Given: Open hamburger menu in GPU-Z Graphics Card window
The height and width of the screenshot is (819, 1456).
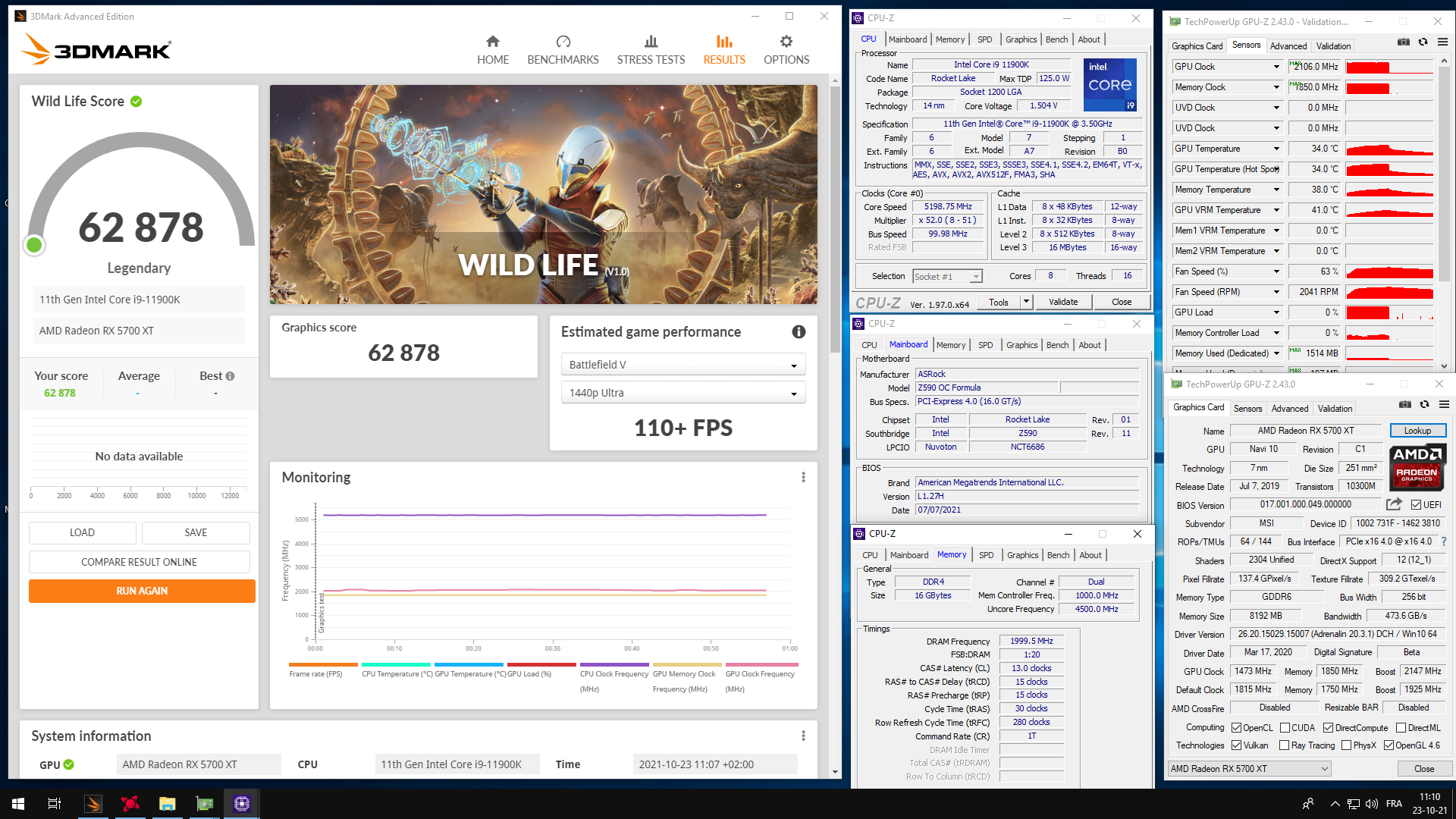Looking at the screenshot, I should pyautogui.click(x=1444, y=405).
